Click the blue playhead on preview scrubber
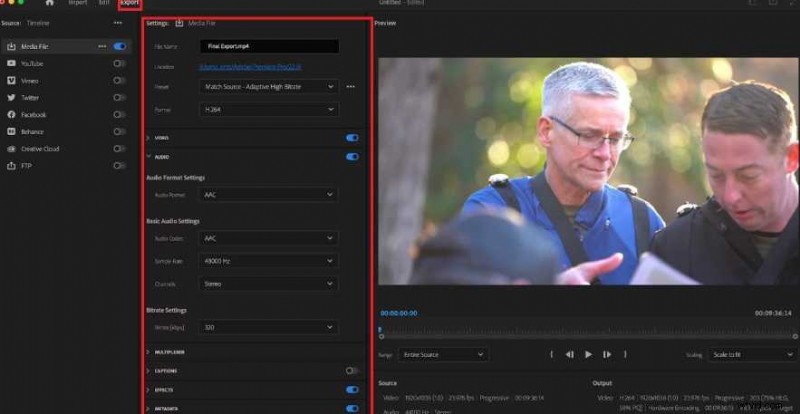The image size is (800, 414). coord(380,329)
